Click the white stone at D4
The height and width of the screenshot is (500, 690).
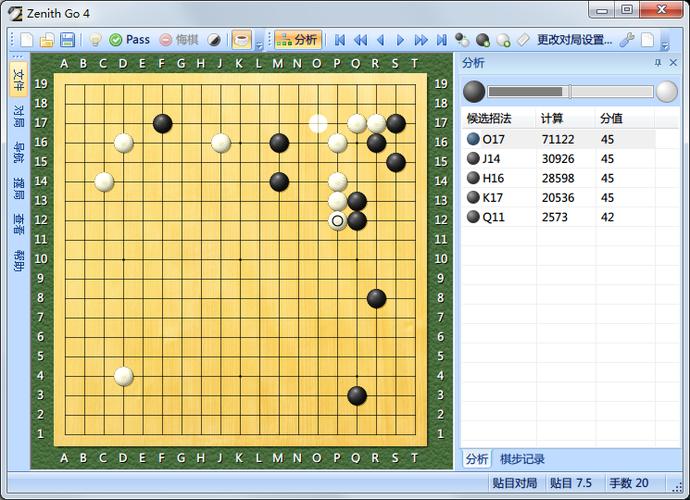(124, 376)
